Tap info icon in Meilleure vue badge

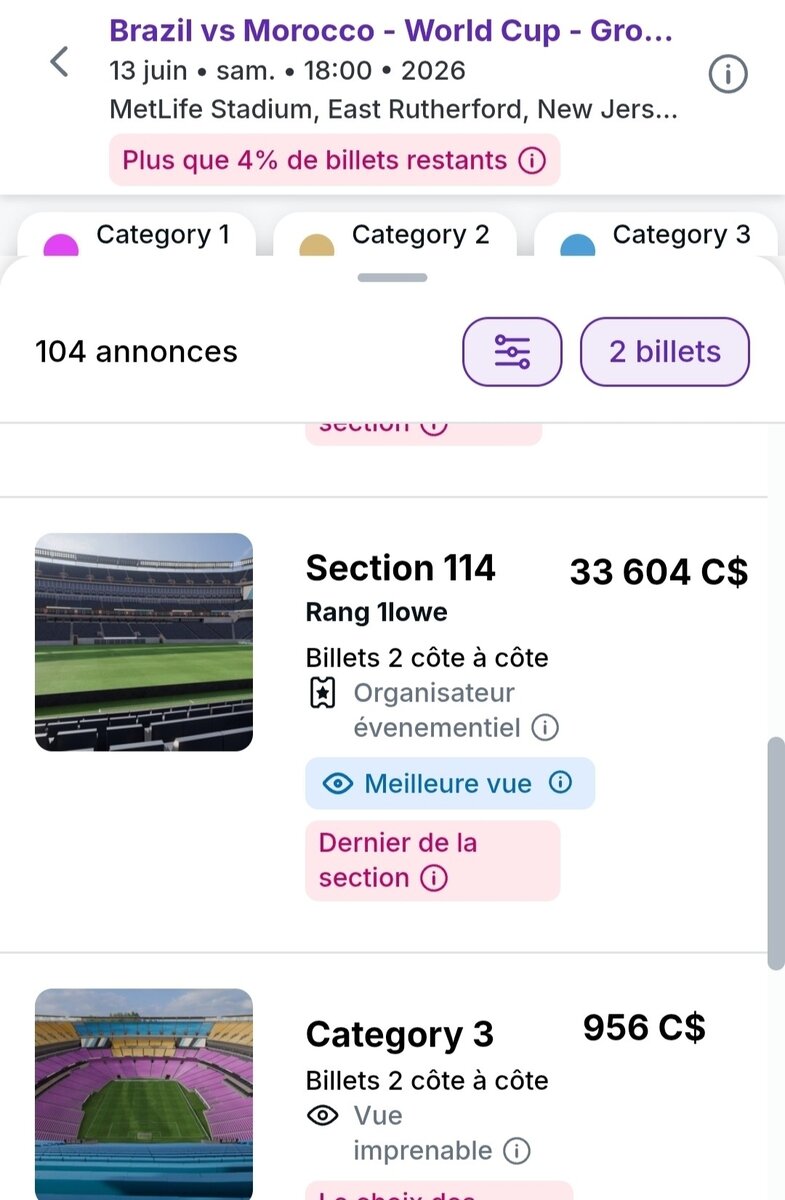pos(562,783)
